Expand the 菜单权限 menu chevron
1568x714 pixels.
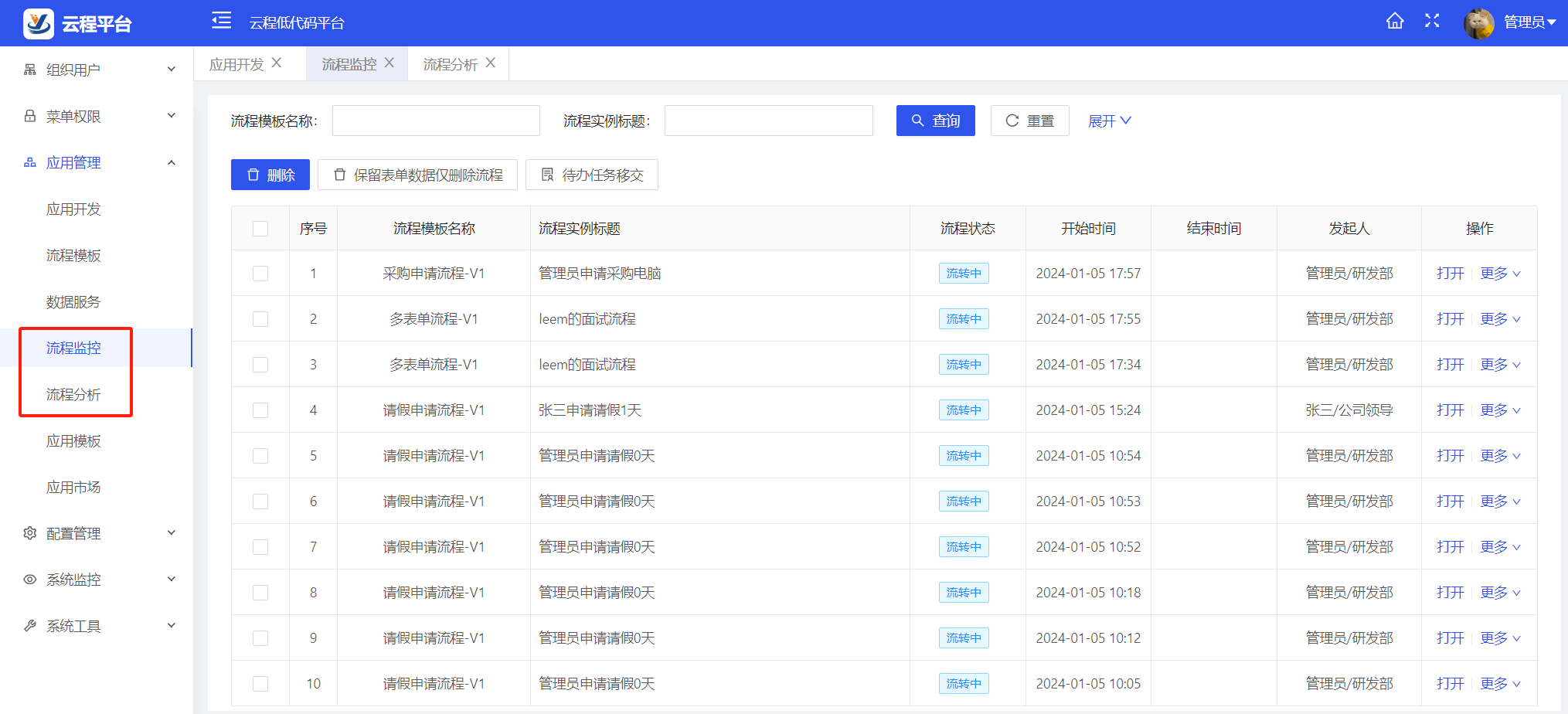(x=172, y=116)
